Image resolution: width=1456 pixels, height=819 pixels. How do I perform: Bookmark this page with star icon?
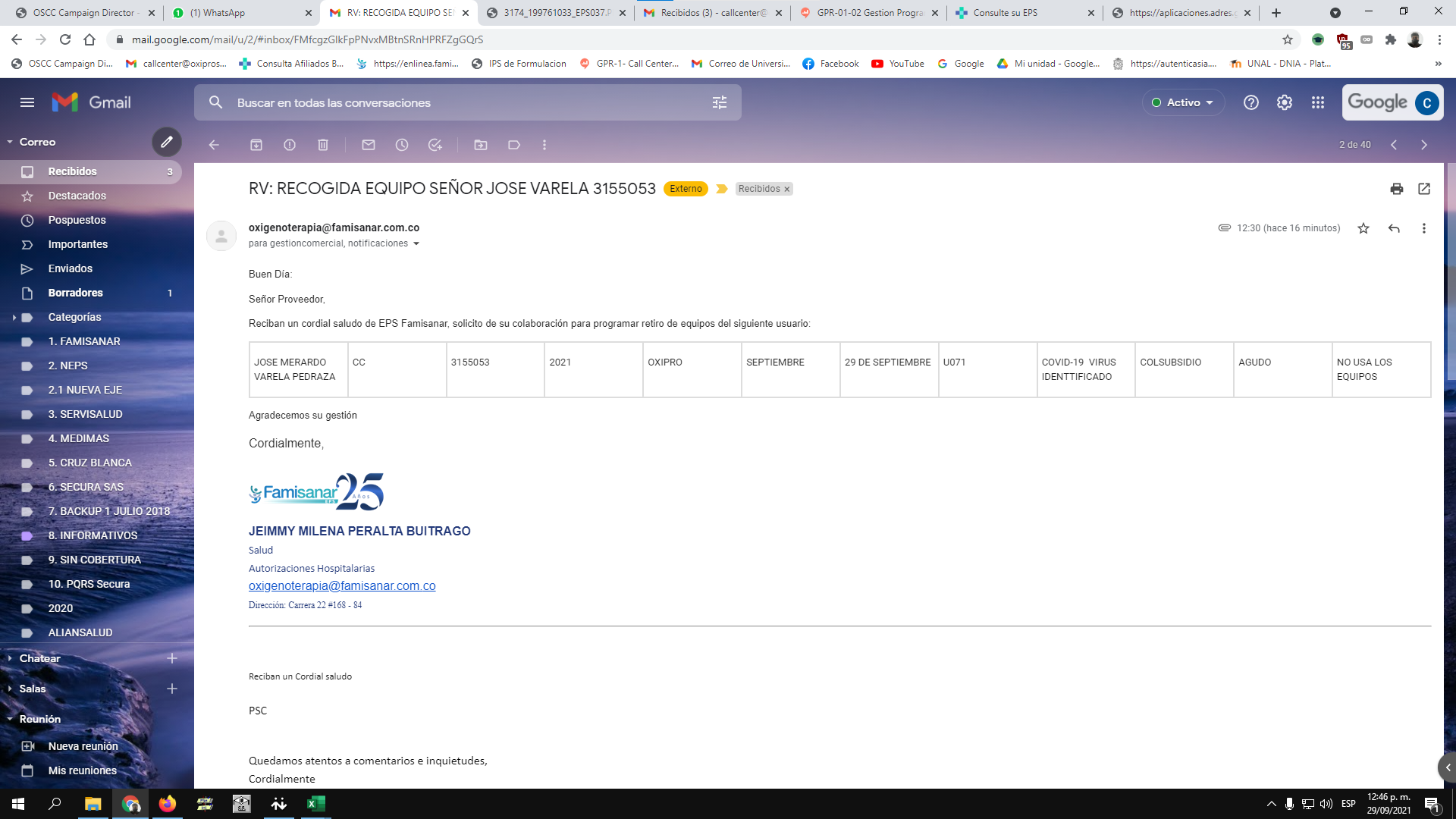(x=1288, y=39)
